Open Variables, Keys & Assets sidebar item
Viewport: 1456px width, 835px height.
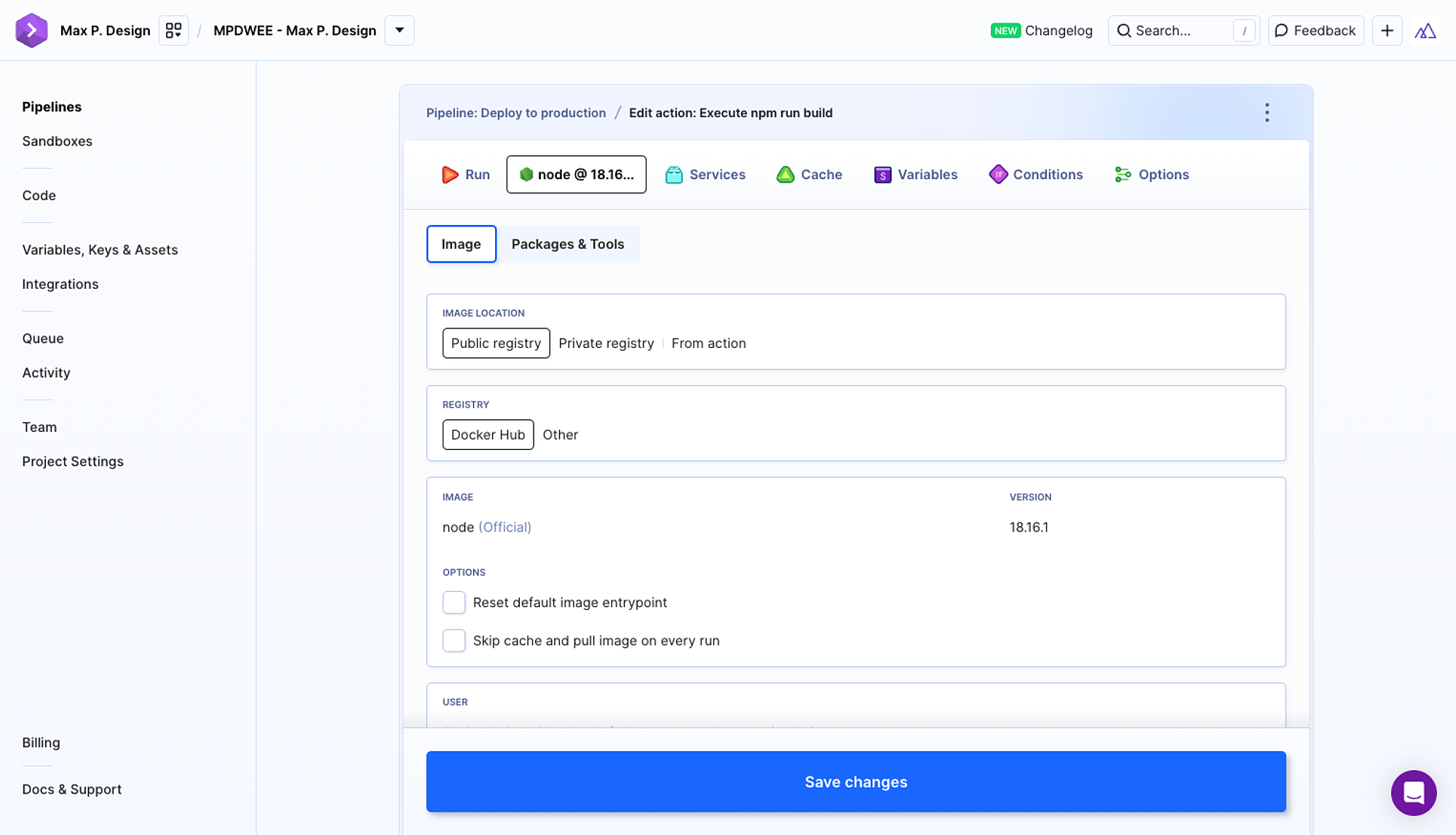[x=100, y=250]
